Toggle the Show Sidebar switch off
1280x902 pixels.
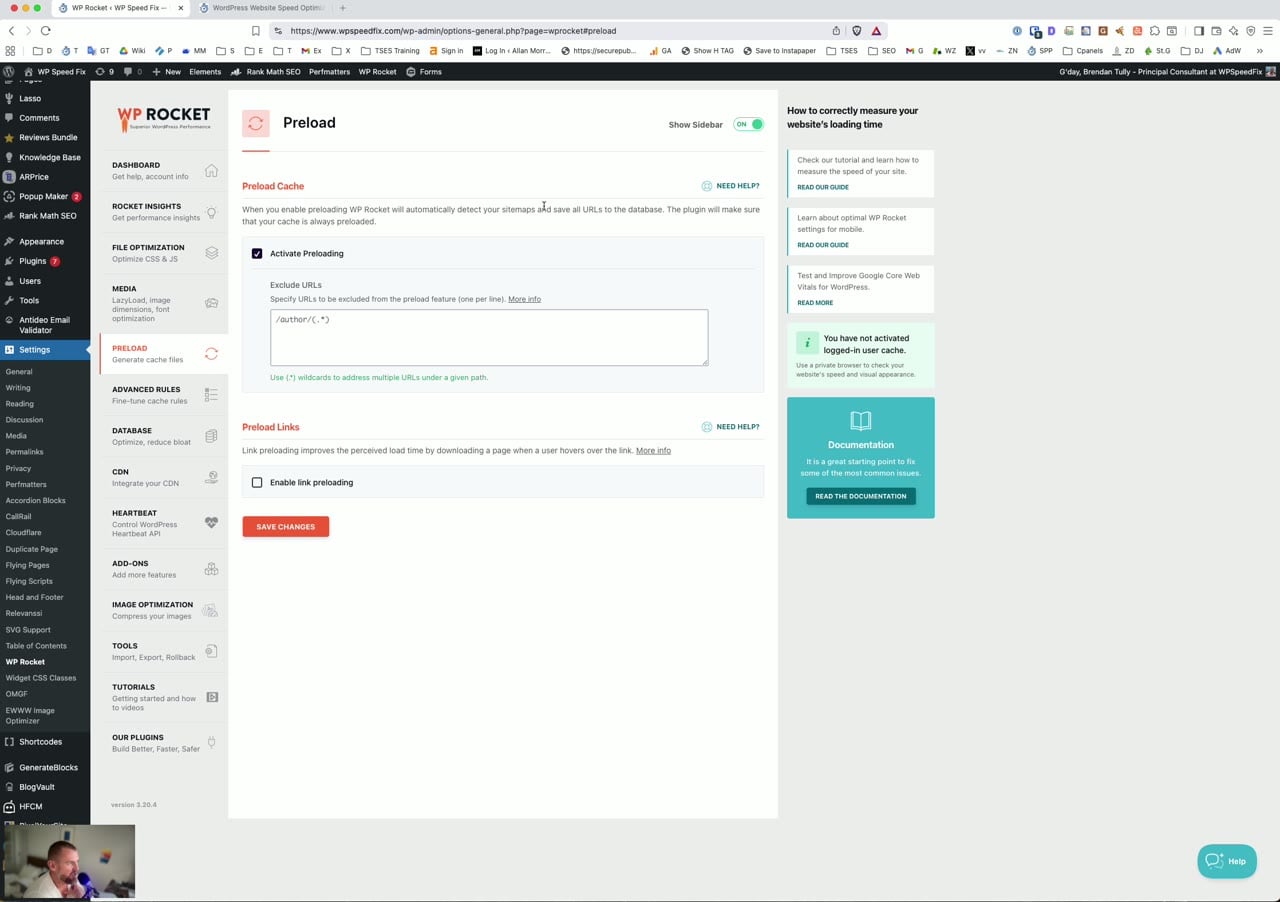tap(748, 125)
